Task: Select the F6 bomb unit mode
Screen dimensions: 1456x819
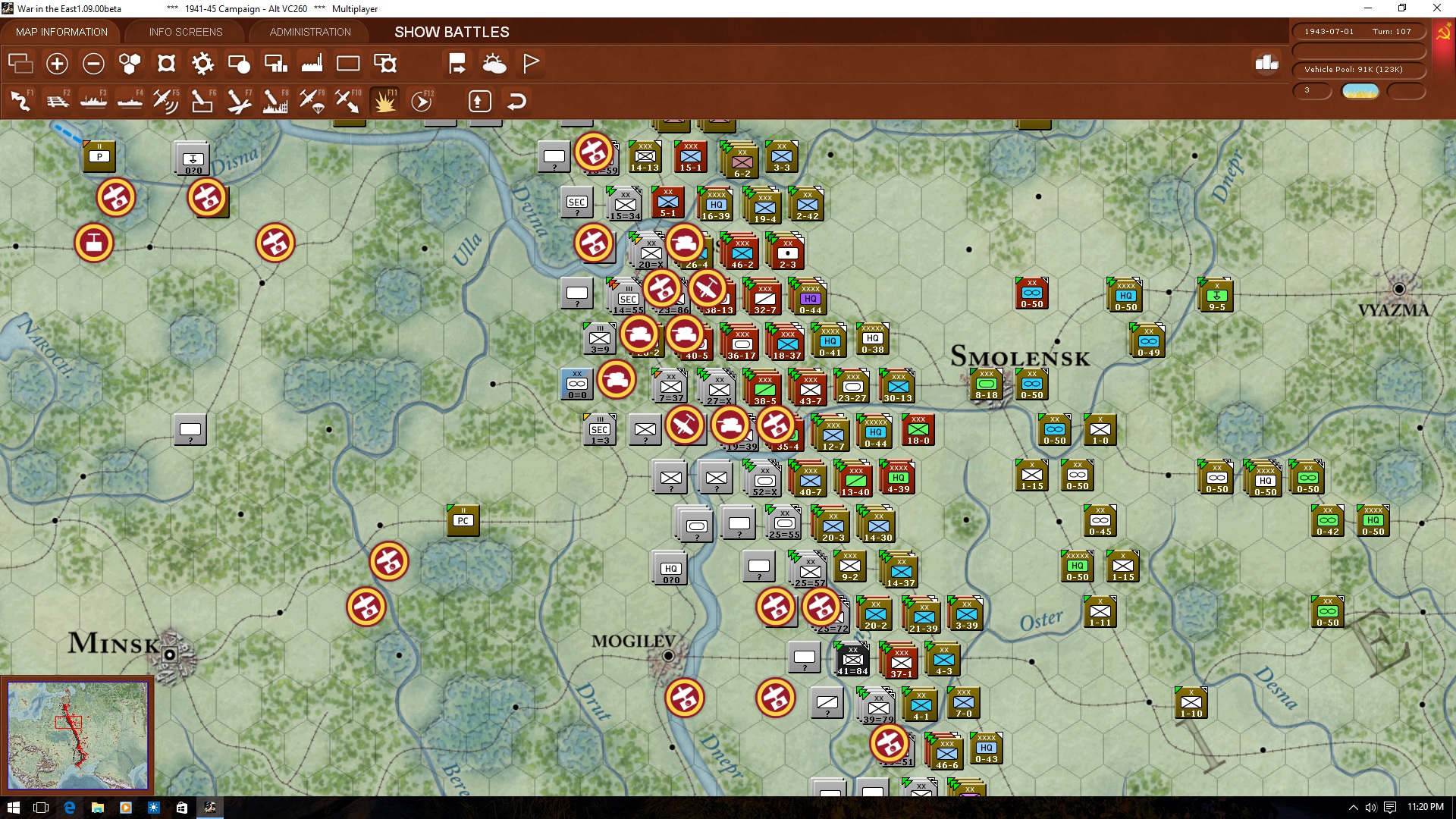Action: pos(202,101)
